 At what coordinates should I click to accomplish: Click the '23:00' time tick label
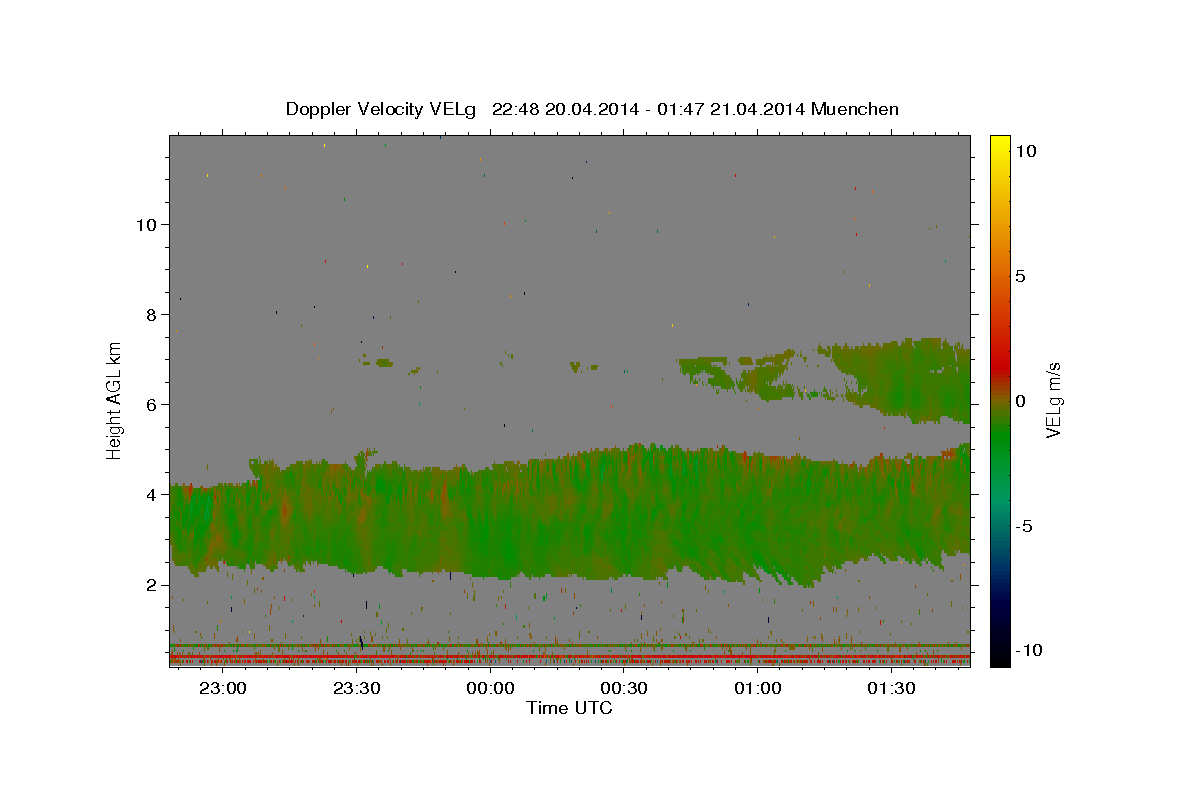point(223,689)
